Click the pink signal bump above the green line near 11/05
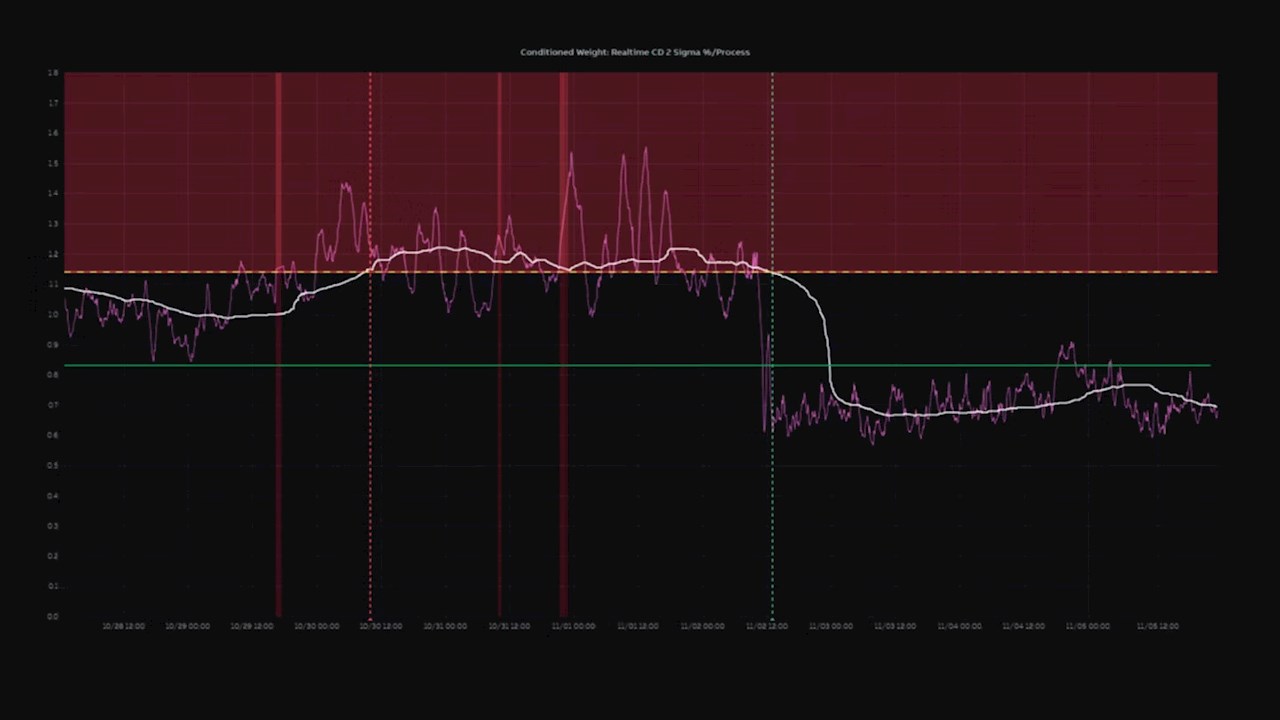The width and height of the screenshot is (1280, 720). click(x=1067, y=349)
